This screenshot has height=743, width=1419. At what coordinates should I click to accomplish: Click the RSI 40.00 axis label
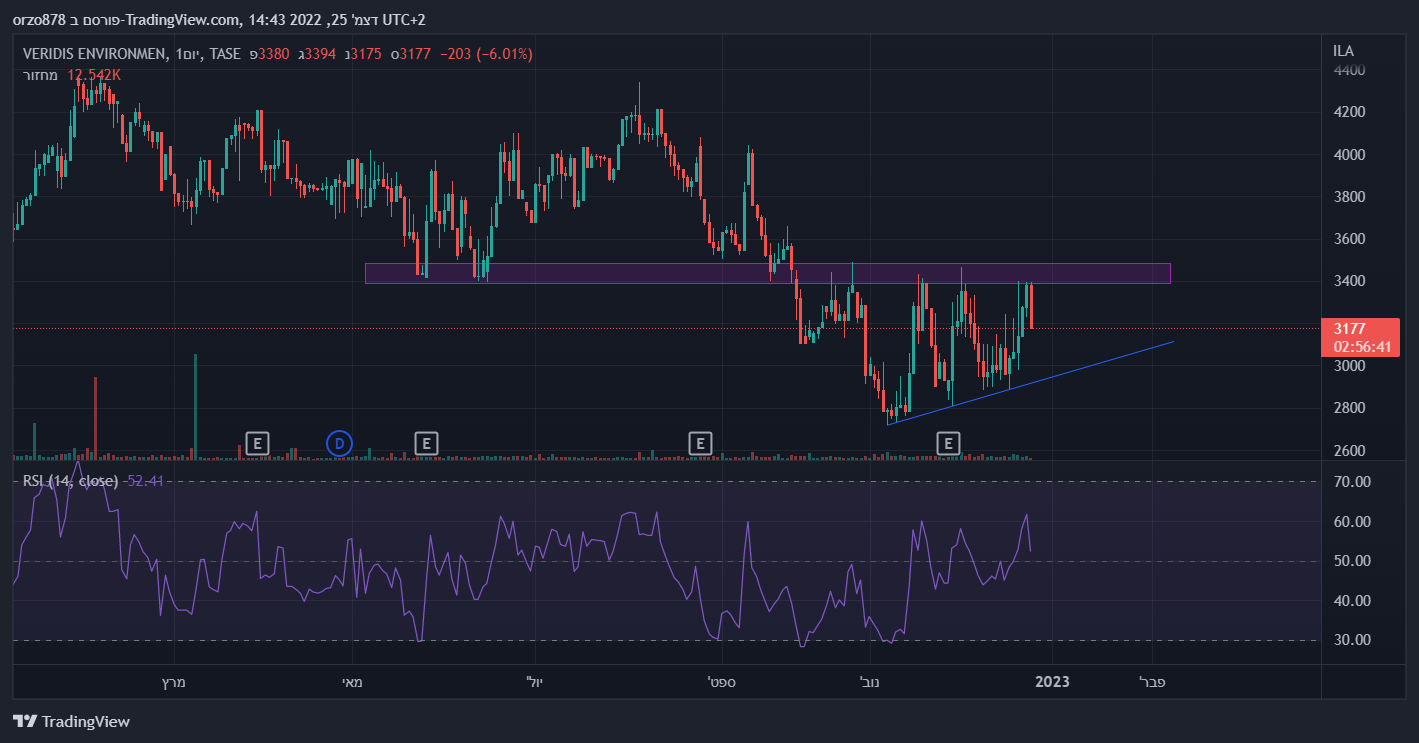pos(1352,601)
